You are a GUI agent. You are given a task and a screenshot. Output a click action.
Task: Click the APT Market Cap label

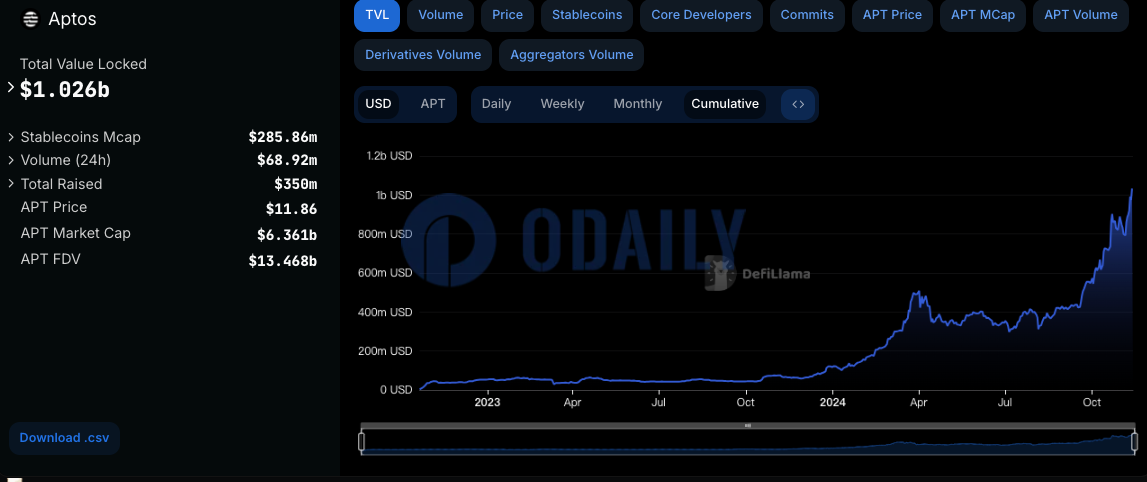(75, 233)
